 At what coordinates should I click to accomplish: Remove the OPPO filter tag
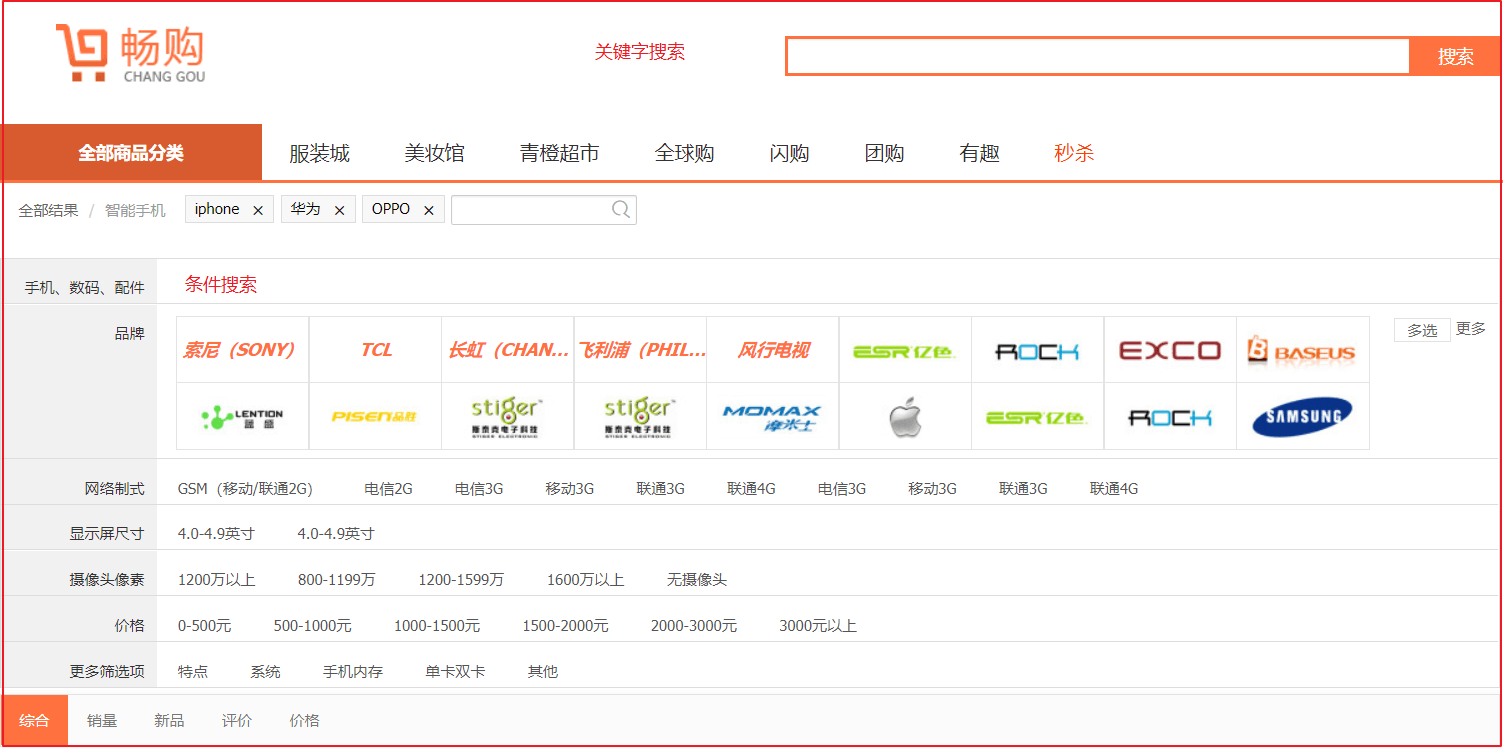click(429, 210)
